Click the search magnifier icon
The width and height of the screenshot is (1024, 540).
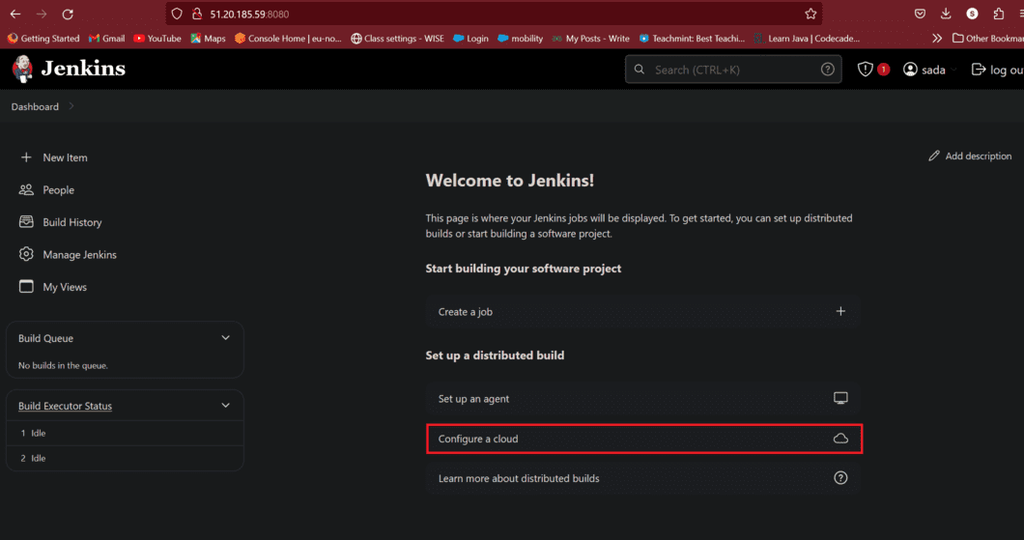pos(639,69)
